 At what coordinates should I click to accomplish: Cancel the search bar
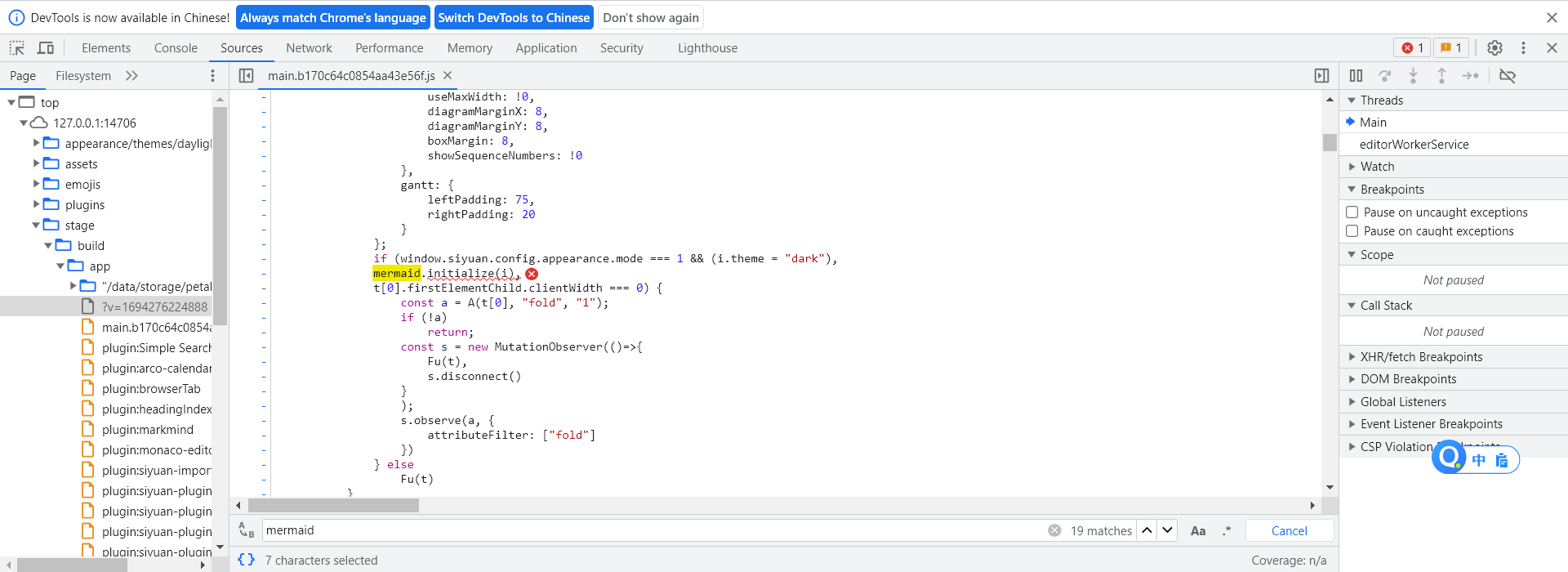1289,531
